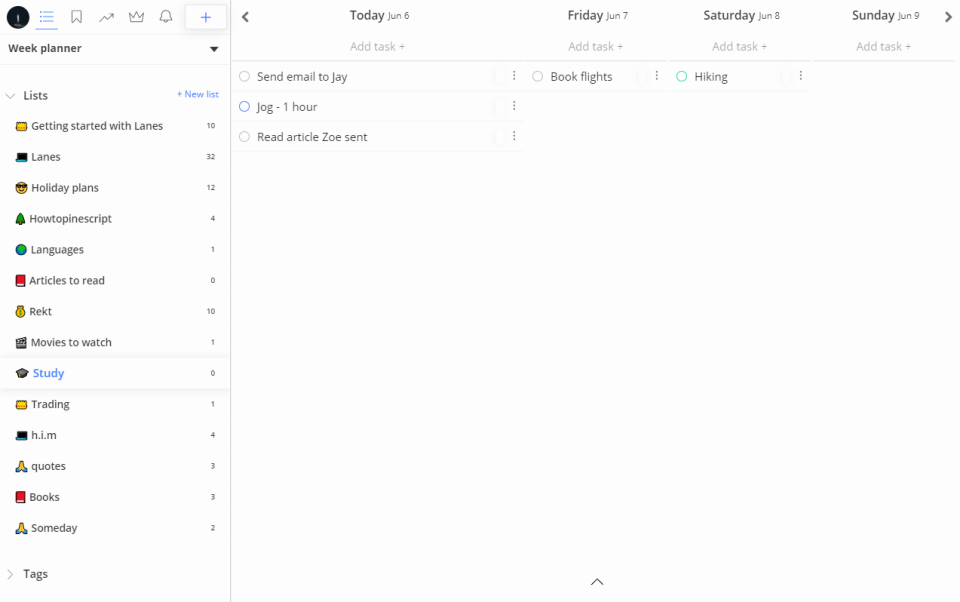Open options menu for Book flights
960x602 pixels.
[657, 75]
